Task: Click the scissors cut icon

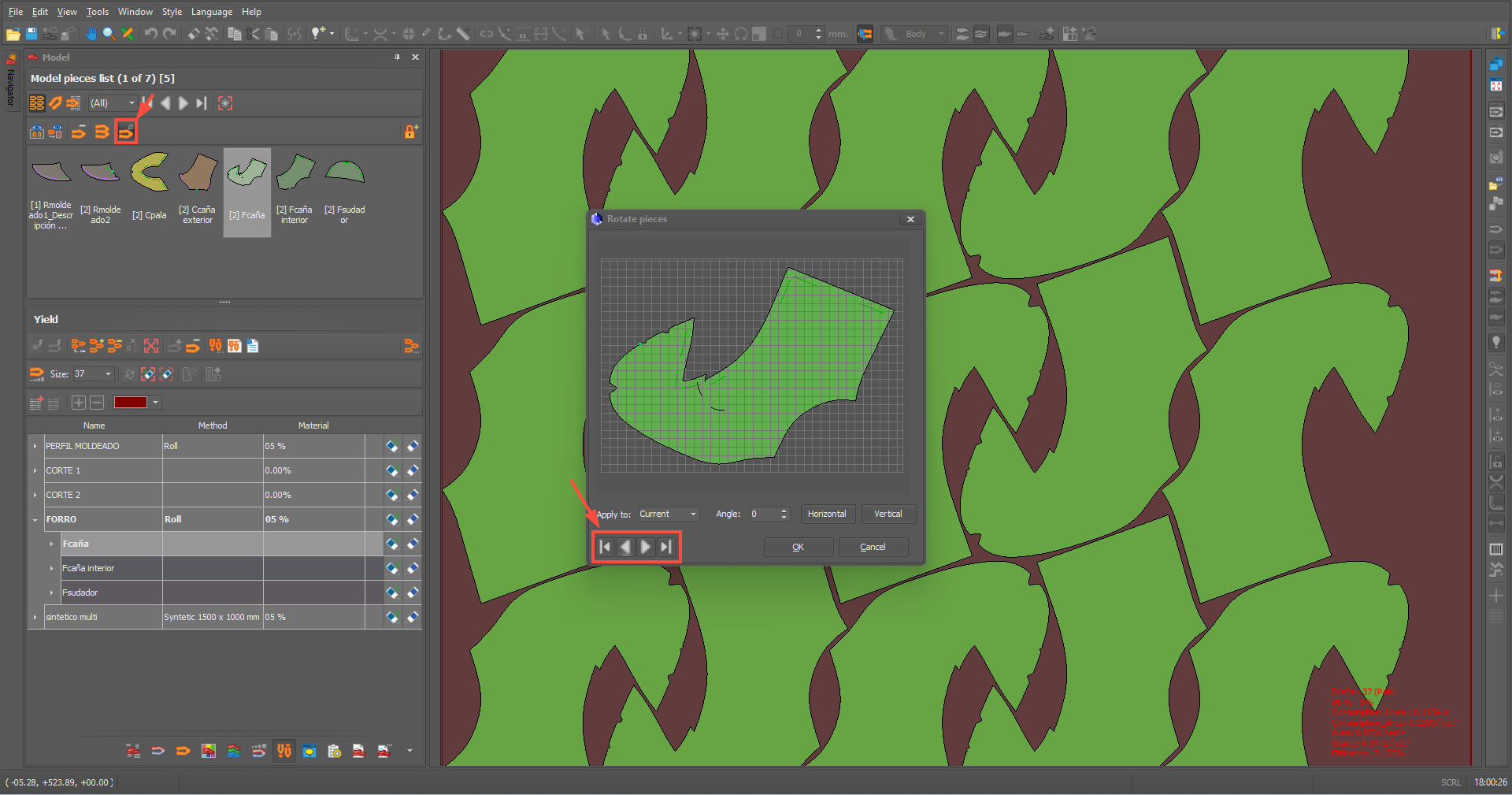Action: (253, 34)
